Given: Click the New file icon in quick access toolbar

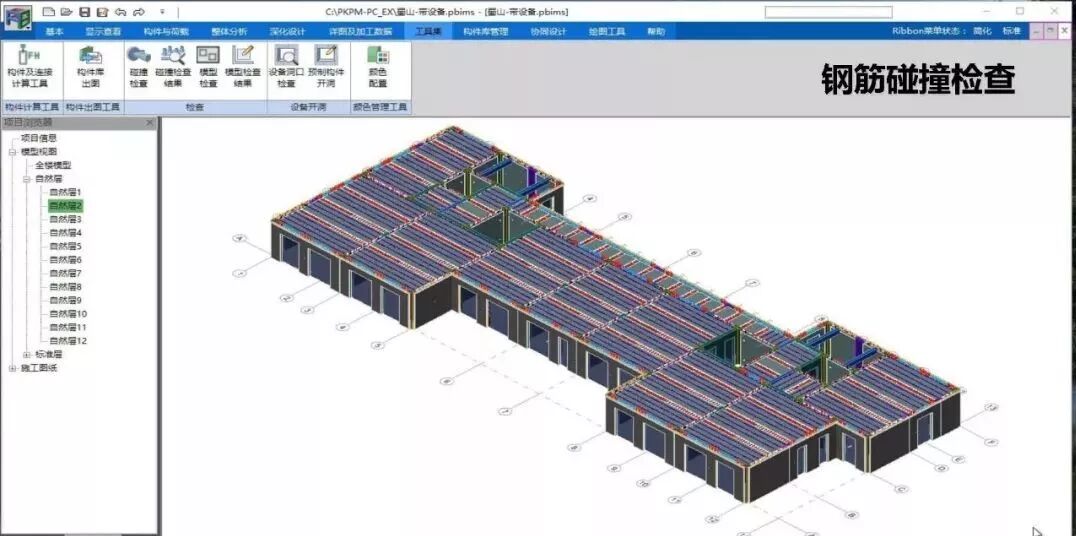Looking at the screenshot, I should pyautogui.click(x=48, y=12).
